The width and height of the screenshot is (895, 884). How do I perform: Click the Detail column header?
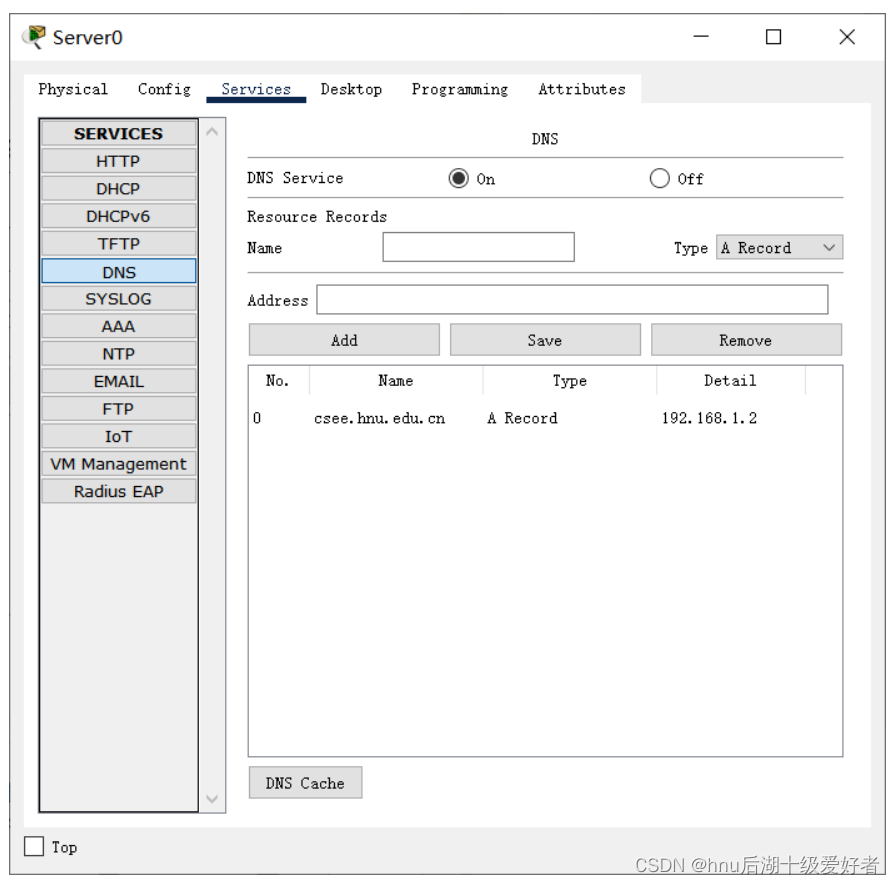tap(730, 381)
